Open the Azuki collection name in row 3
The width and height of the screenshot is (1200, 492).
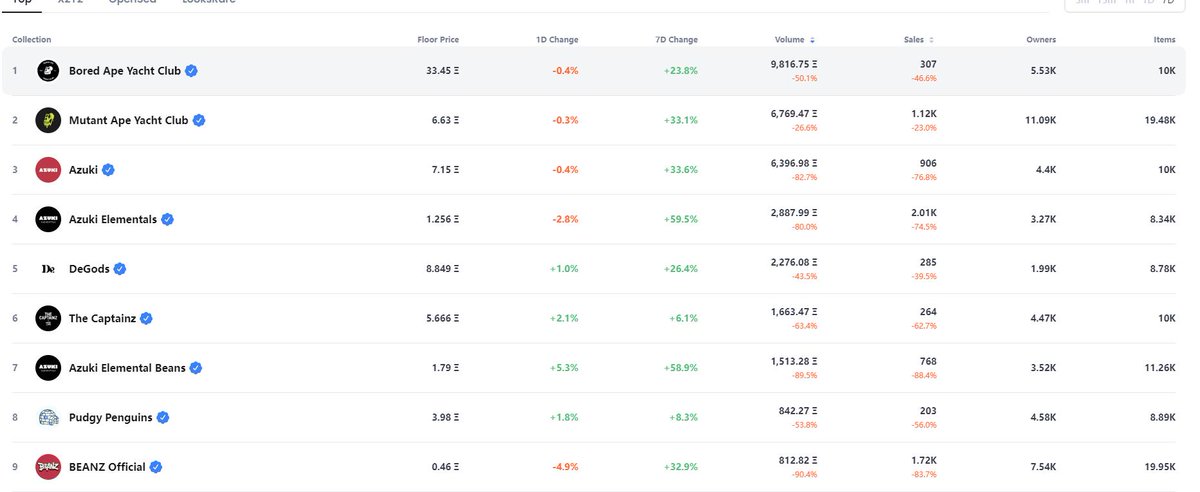(84, 170)
